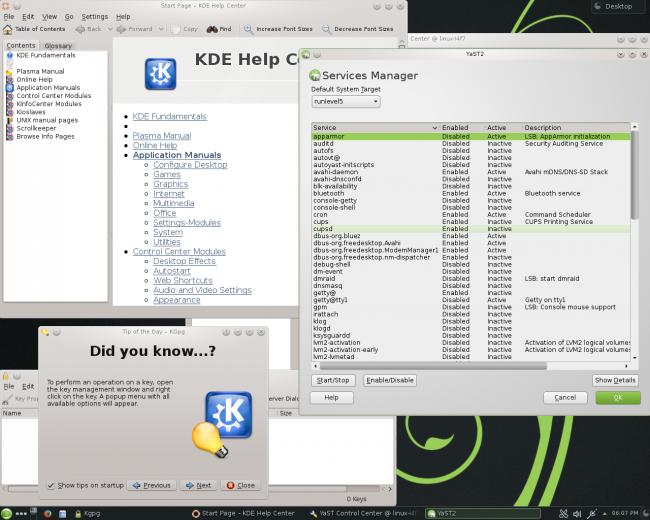Open the Go menu in Help Center
The height and width of the screenshot is (520, 650).
pyautogui.click(x=69, y=17)
